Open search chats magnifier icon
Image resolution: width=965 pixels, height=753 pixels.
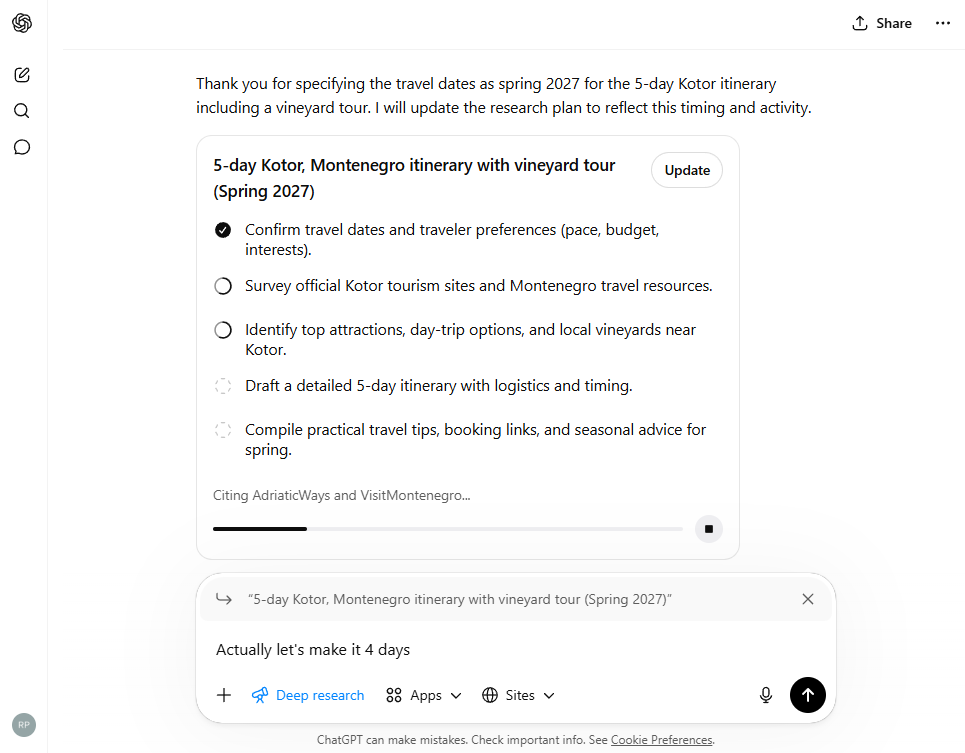click(22, 111)
